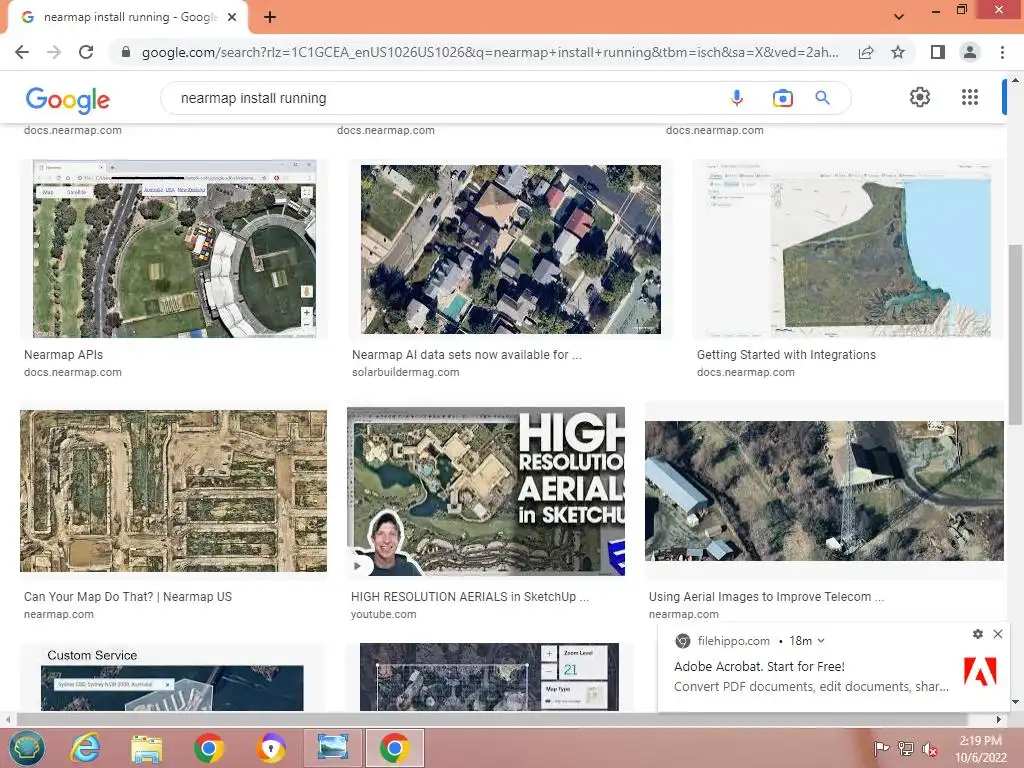1024x768 pixels.
Task: Open notification settings gear in filehippo popup
Action: point(978,634)
